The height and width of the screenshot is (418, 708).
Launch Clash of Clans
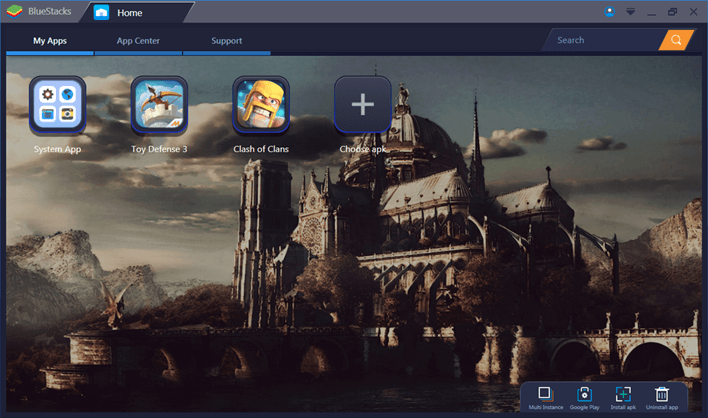[261, 105]
